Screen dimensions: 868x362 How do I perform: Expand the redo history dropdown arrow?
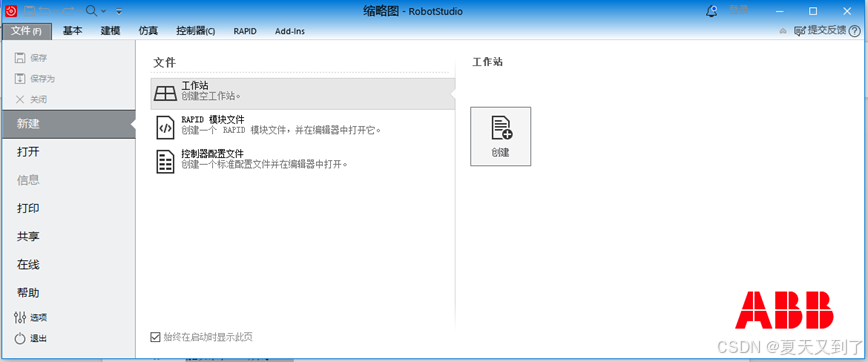pos(80,11)
